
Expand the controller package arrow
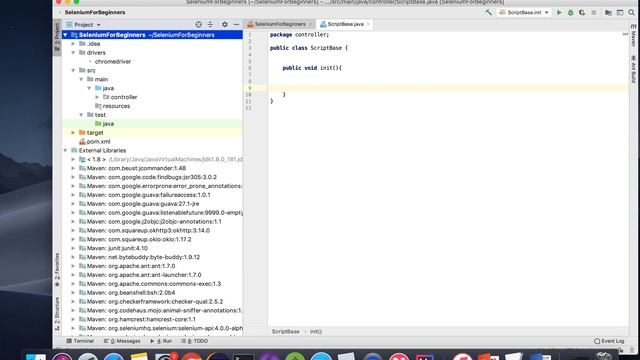97,97
